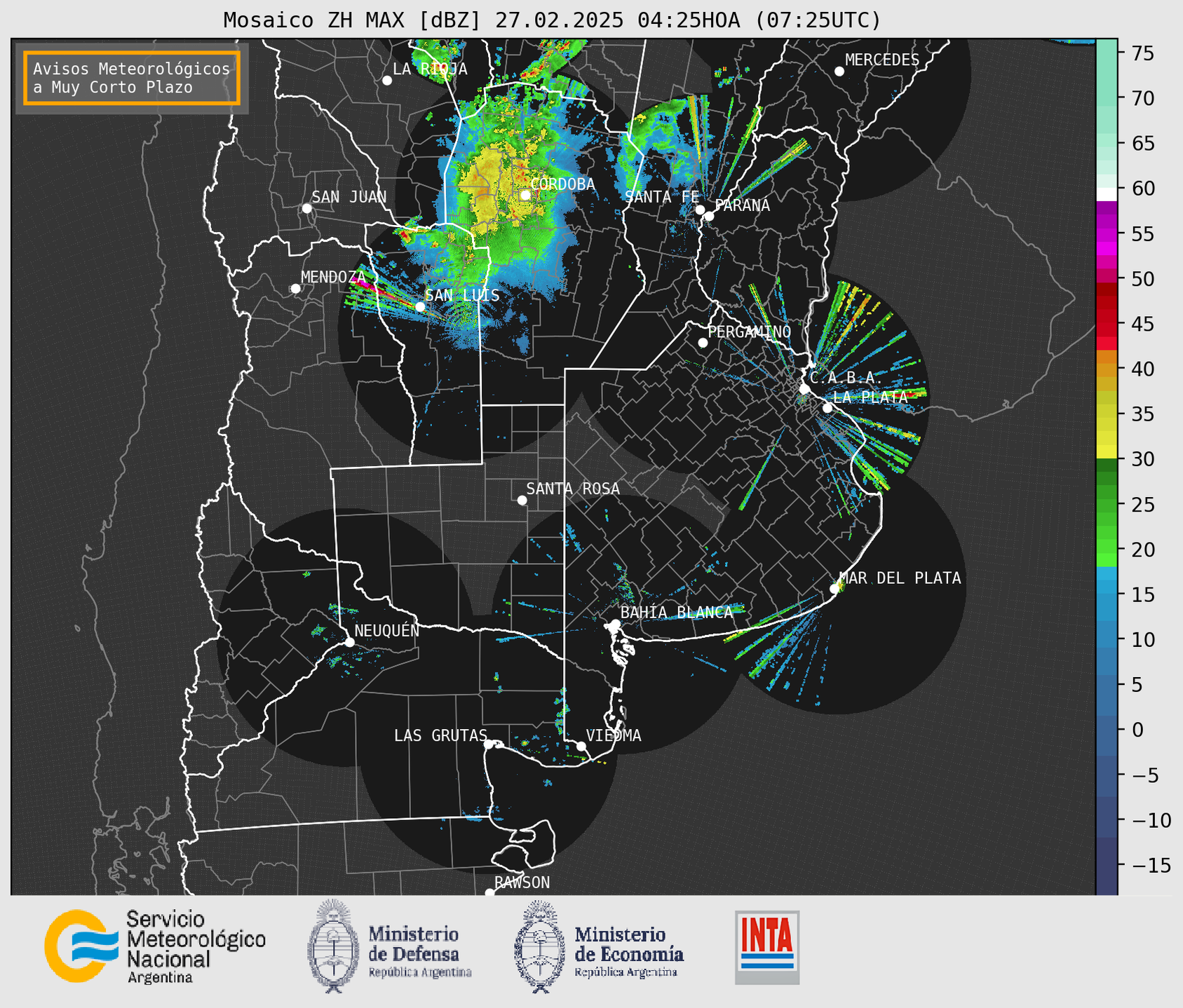Screen dimensions: 1183x1008
Task: Click the white dot marking Neuquén
Action: [349, 642]
